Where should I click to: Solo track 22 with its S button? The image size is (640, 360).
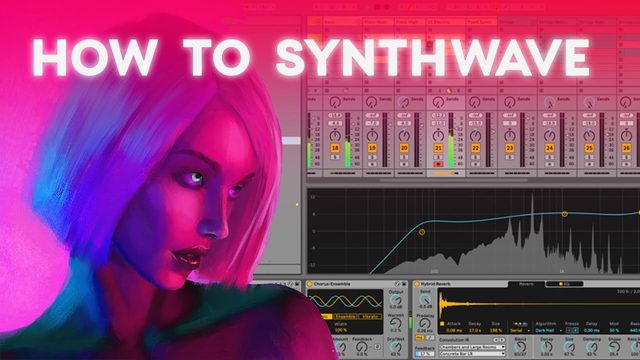point(476,157)
